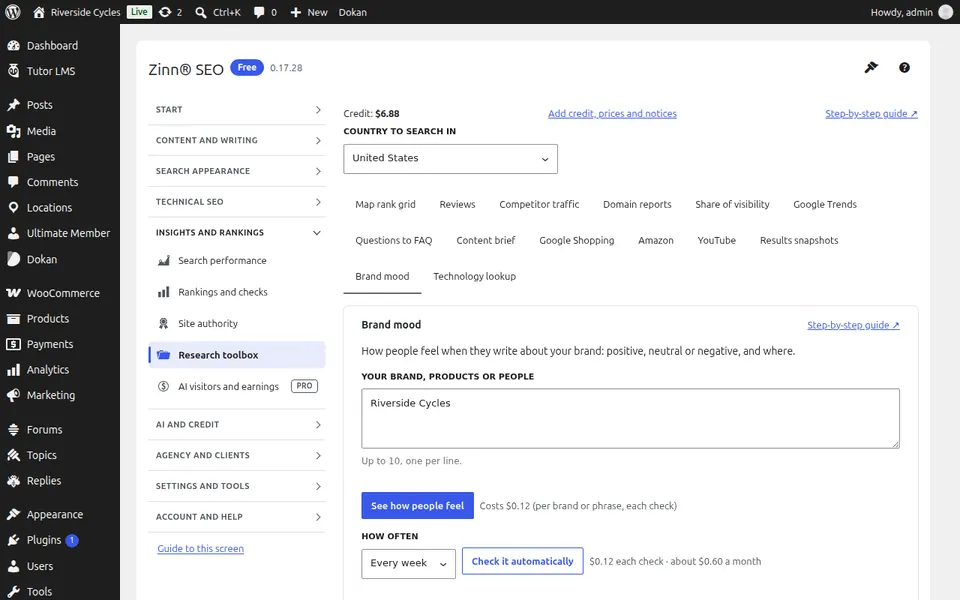Screen dimensions: 960x600
Task: Open Competitor traffic tab
Action: pyautogui.click(x=539, y=204)
